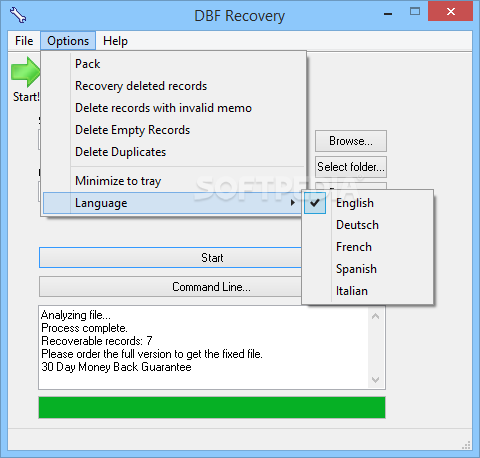Open the Help menu

coord(115,41)
